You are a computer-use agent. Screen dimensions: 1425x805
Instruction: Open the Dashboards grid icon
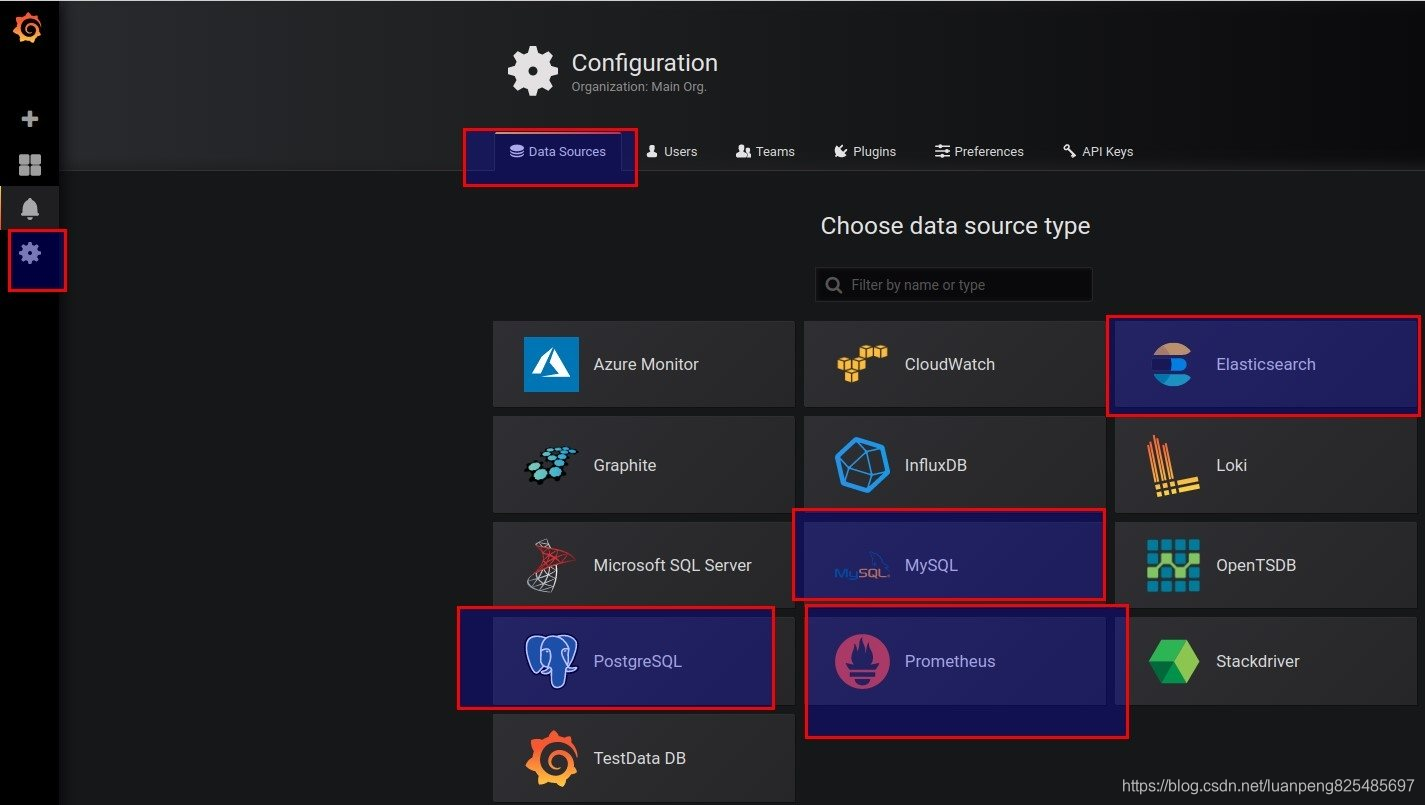coord(30,164)
